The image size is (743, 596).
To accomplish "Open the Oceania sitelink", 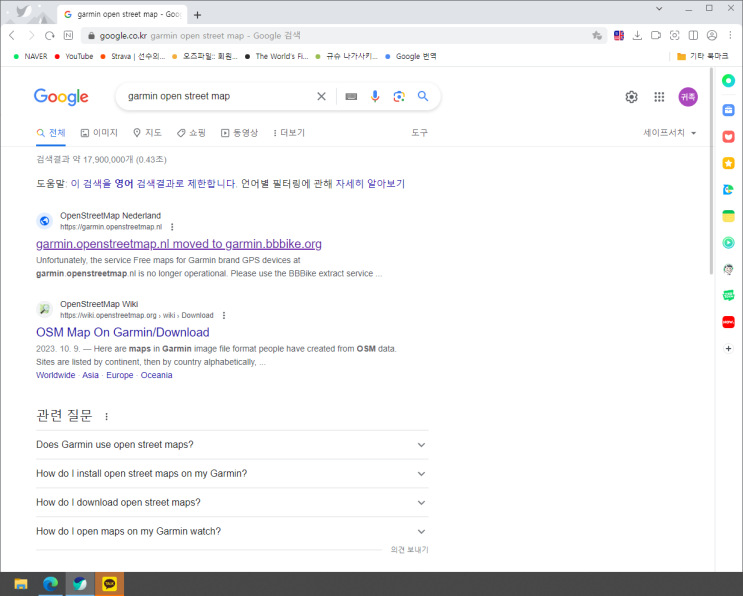I will click(x=156, y=375).
